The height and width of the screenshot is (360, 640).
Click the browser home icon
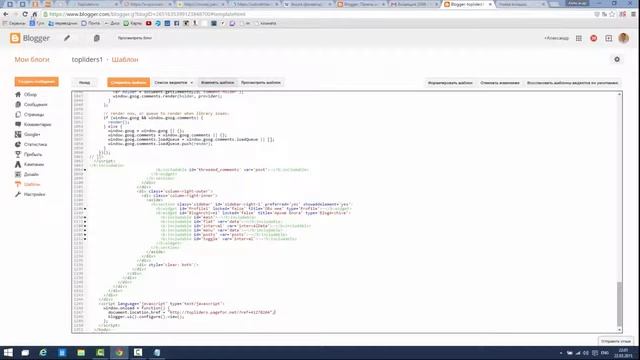[34, 14]
